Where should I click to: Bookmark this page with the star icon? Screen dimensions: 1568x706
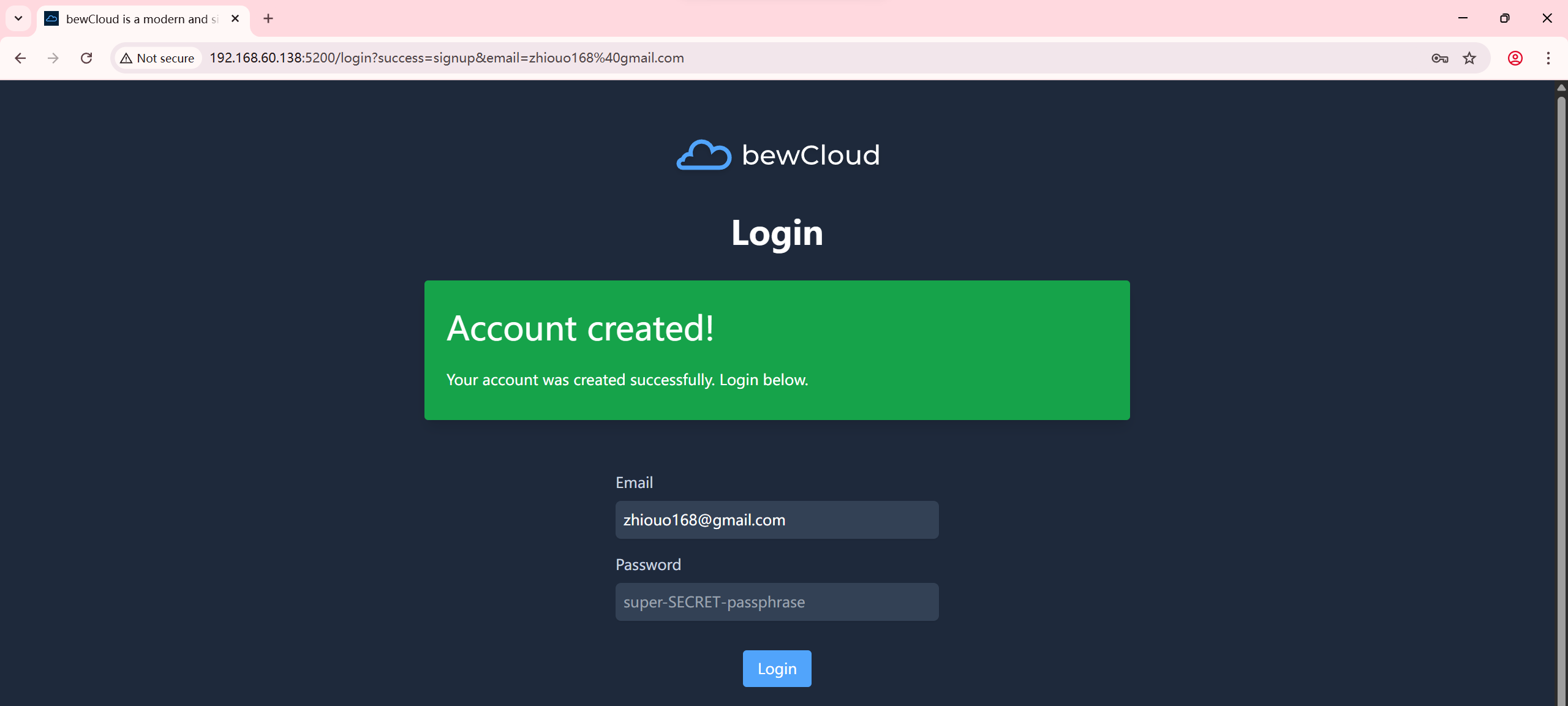pyautogui.click(x=1469, y=58)
